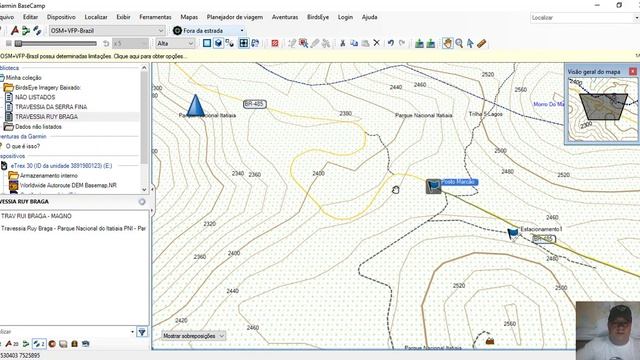Select BirdsEye Imagery Baixado folder

click(48, 87)
